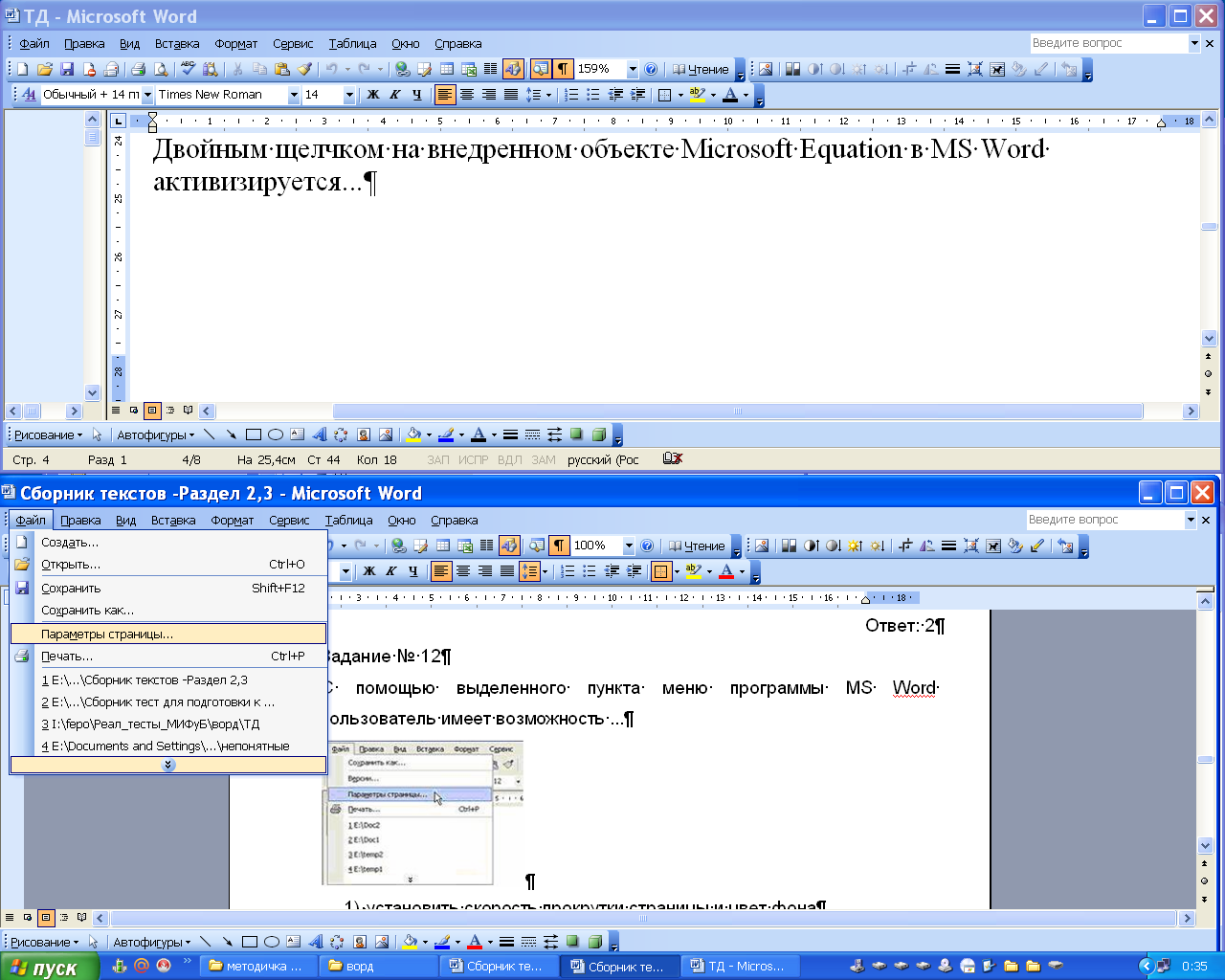
Task: Toggle Italic (К) in the ТД formatting toolbar
Action: click(x=394, y=95)
